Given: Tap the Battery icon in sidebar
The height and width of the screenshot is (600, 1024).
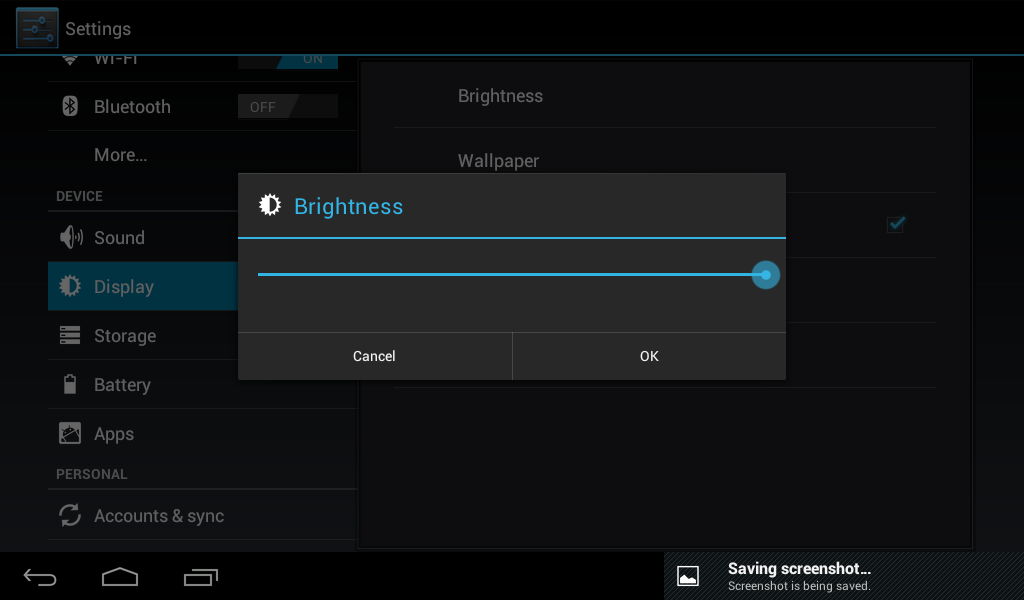Looking at the screenshot, I should pyautogui.click(x=70, y=384).
